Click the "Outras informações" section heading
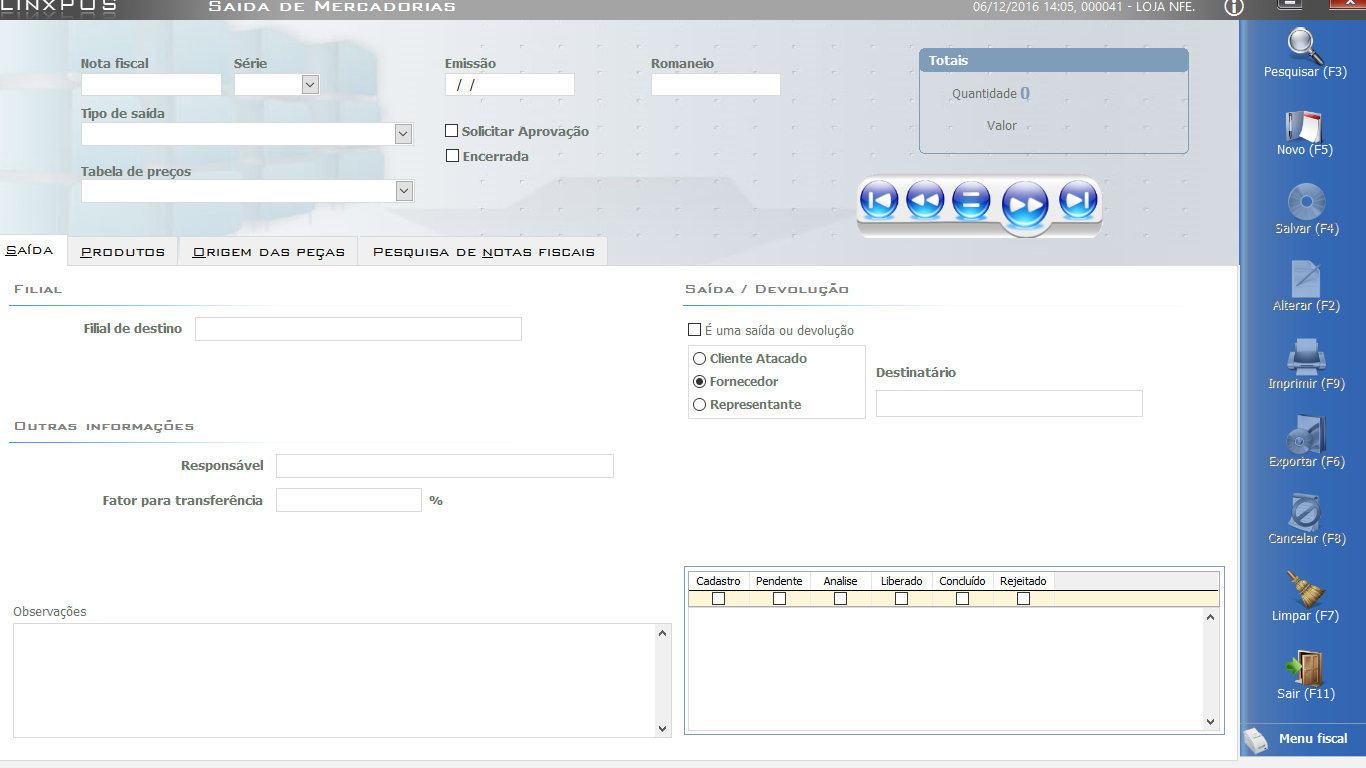Image resolution: width=1366 pixels, height=768 pixels. click(103, 426)
